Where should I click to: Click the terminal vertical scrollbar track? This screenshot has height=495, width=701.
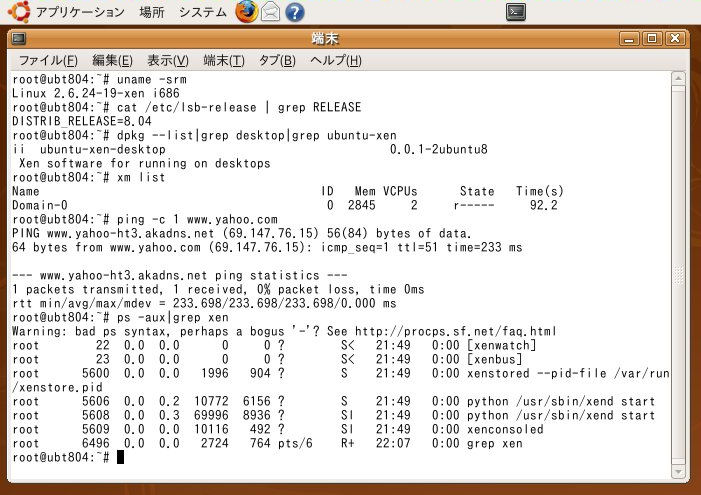(x=678, y=275)
